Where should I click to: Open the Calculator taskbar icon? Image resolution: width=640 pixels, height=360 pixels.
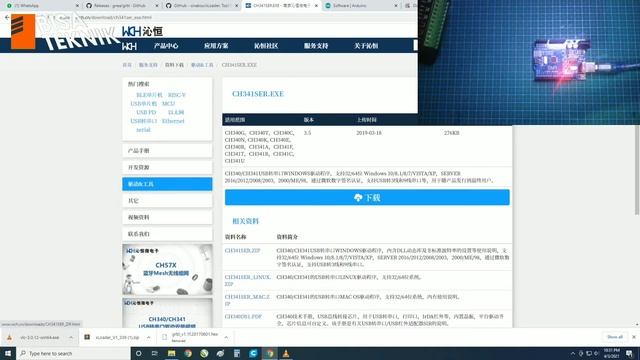coord(237,353)
